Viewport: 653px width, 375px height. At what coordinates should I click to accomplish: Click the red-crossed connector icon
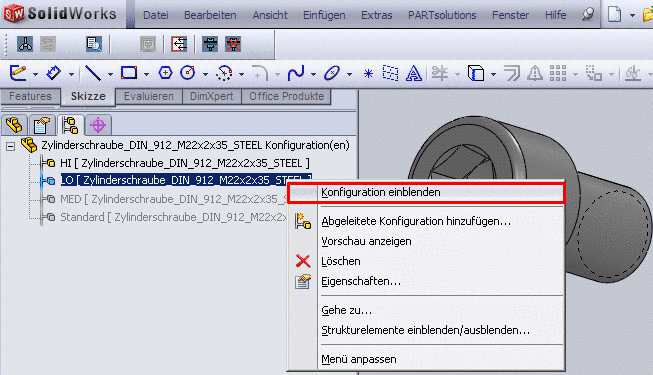click(x=233, y=44)
